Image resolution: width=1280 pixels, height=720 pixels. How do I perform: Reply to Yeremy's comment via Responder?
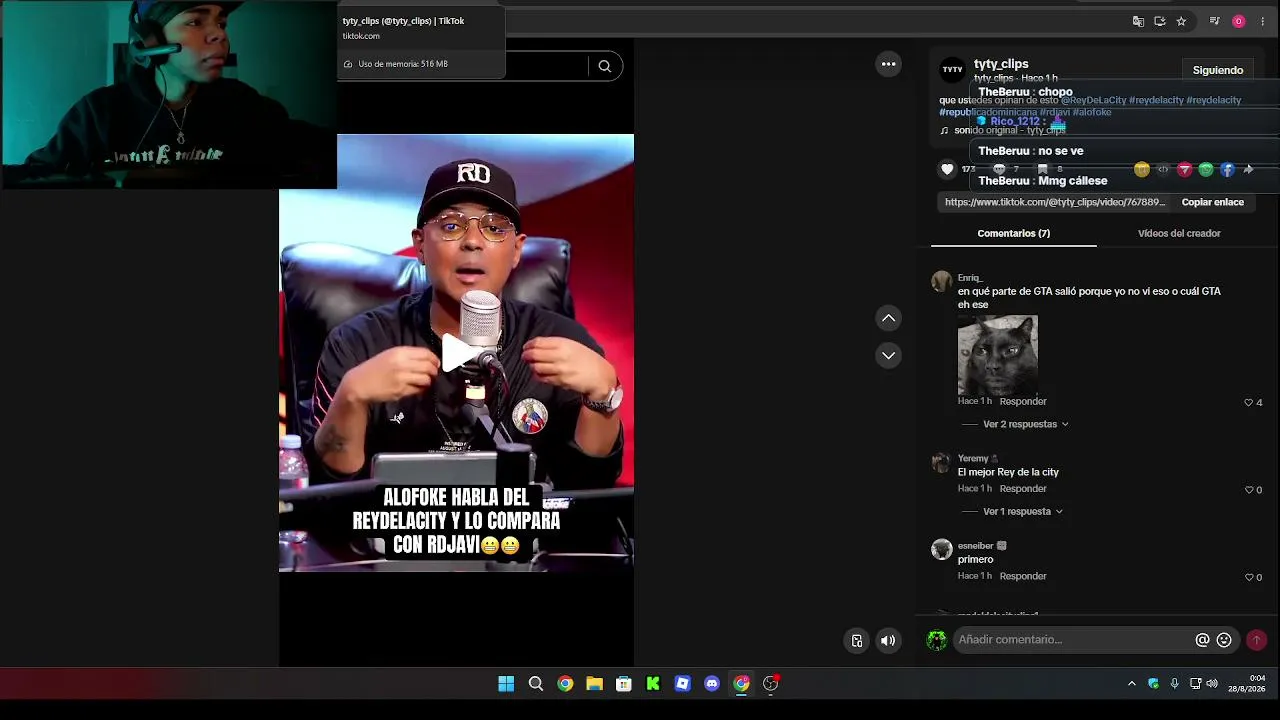coord(1023,488)
